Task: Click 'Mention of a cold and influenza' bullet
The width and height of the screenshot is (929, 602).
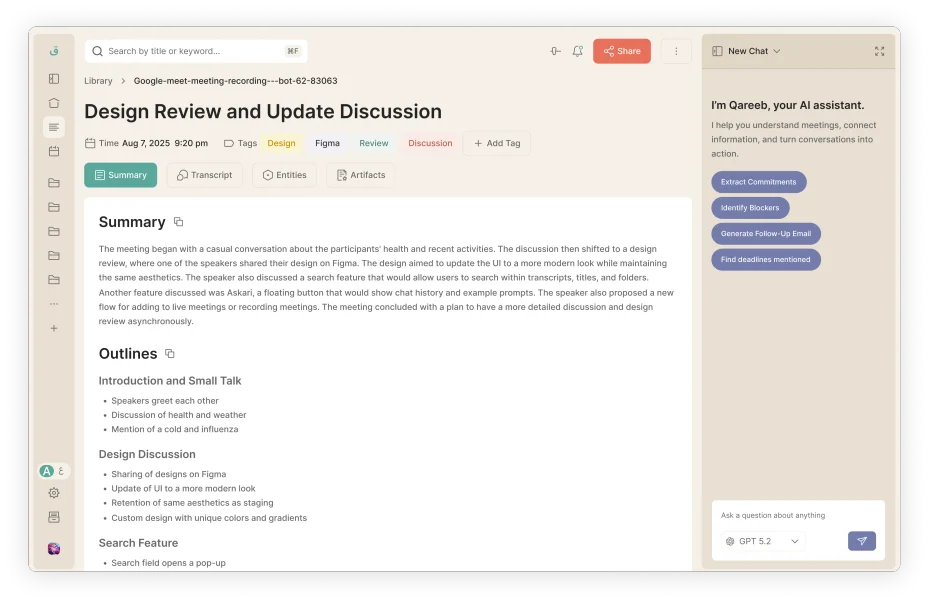Action: tap(175, 430)
